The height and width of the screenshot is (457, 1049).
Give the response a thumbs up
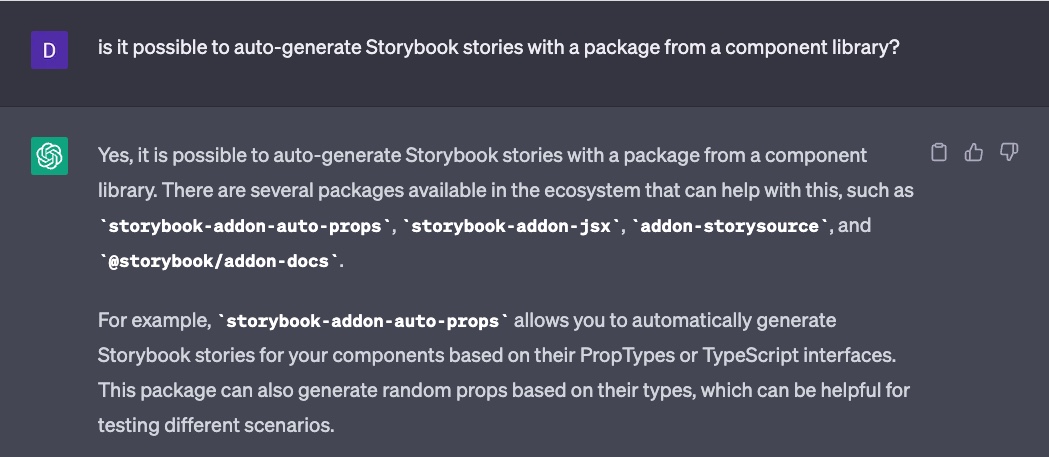pyautogui.click(x=973, y=153)
